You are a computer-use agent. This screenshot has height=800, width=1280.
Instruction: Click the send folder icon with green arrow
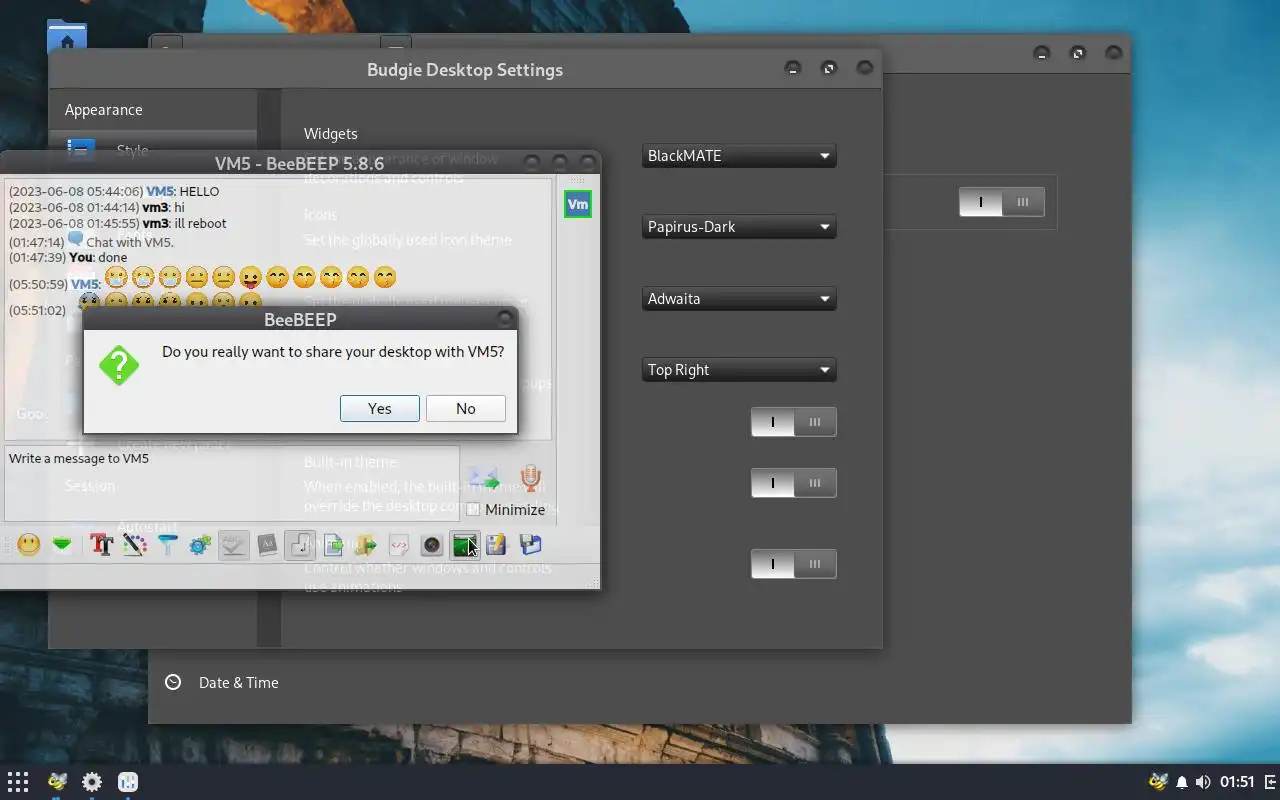(x=366, y=545)
